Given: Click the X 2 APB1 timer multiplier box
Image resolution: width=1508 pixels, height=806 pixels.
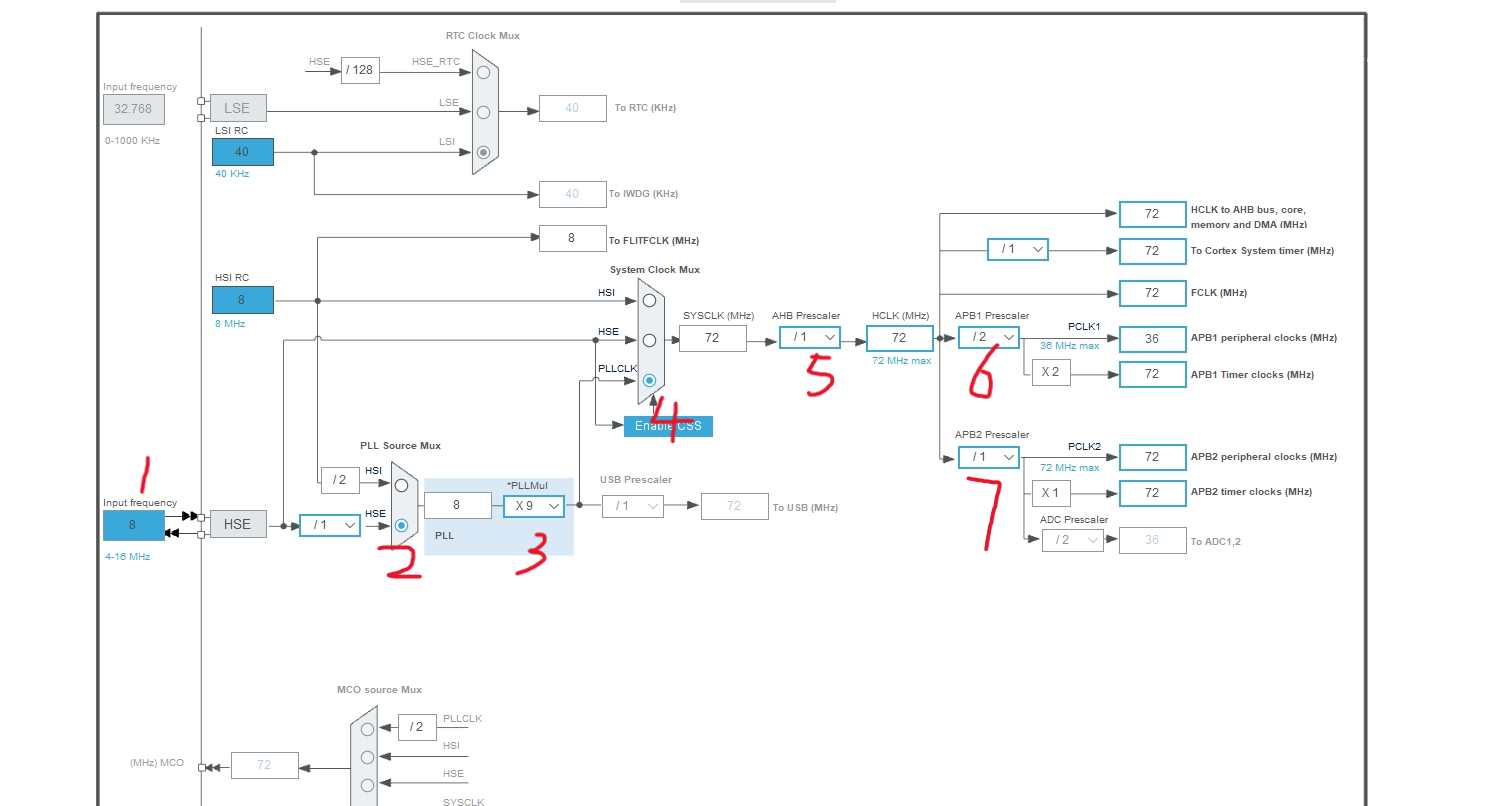Looking at the screenshot, I should (x=1051, y=374).
